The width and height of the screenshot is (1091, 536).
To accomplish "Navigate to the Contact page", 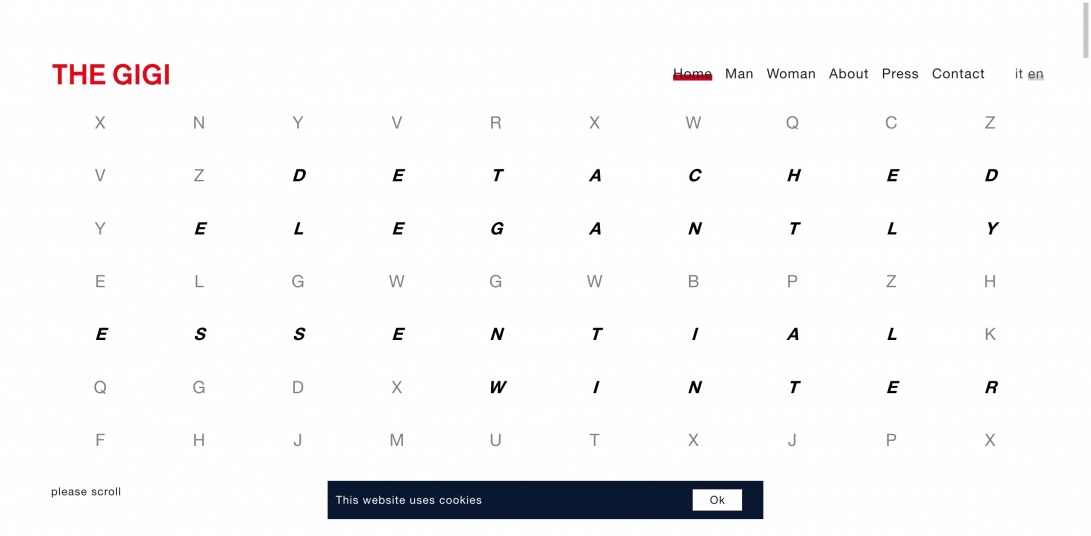I will (958, 74).
